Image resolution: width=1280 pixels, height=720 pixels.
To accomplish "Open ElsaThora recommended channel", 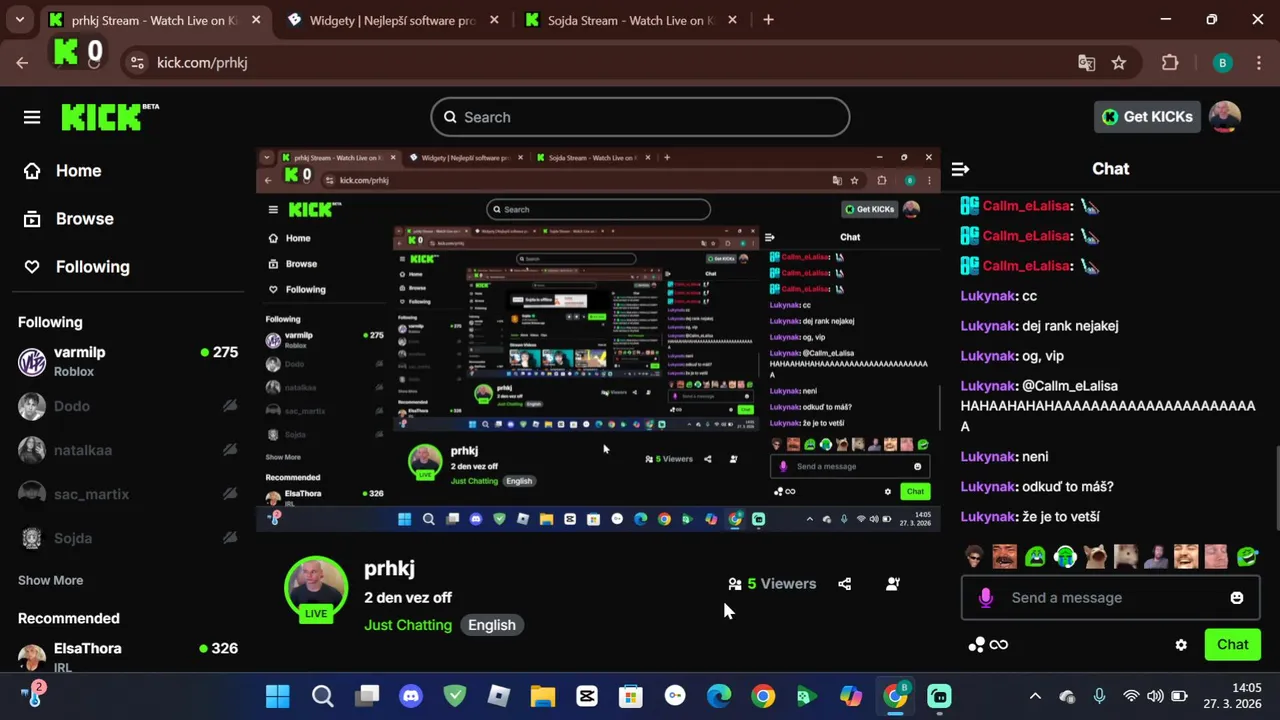I will click(x=128, y=656).
